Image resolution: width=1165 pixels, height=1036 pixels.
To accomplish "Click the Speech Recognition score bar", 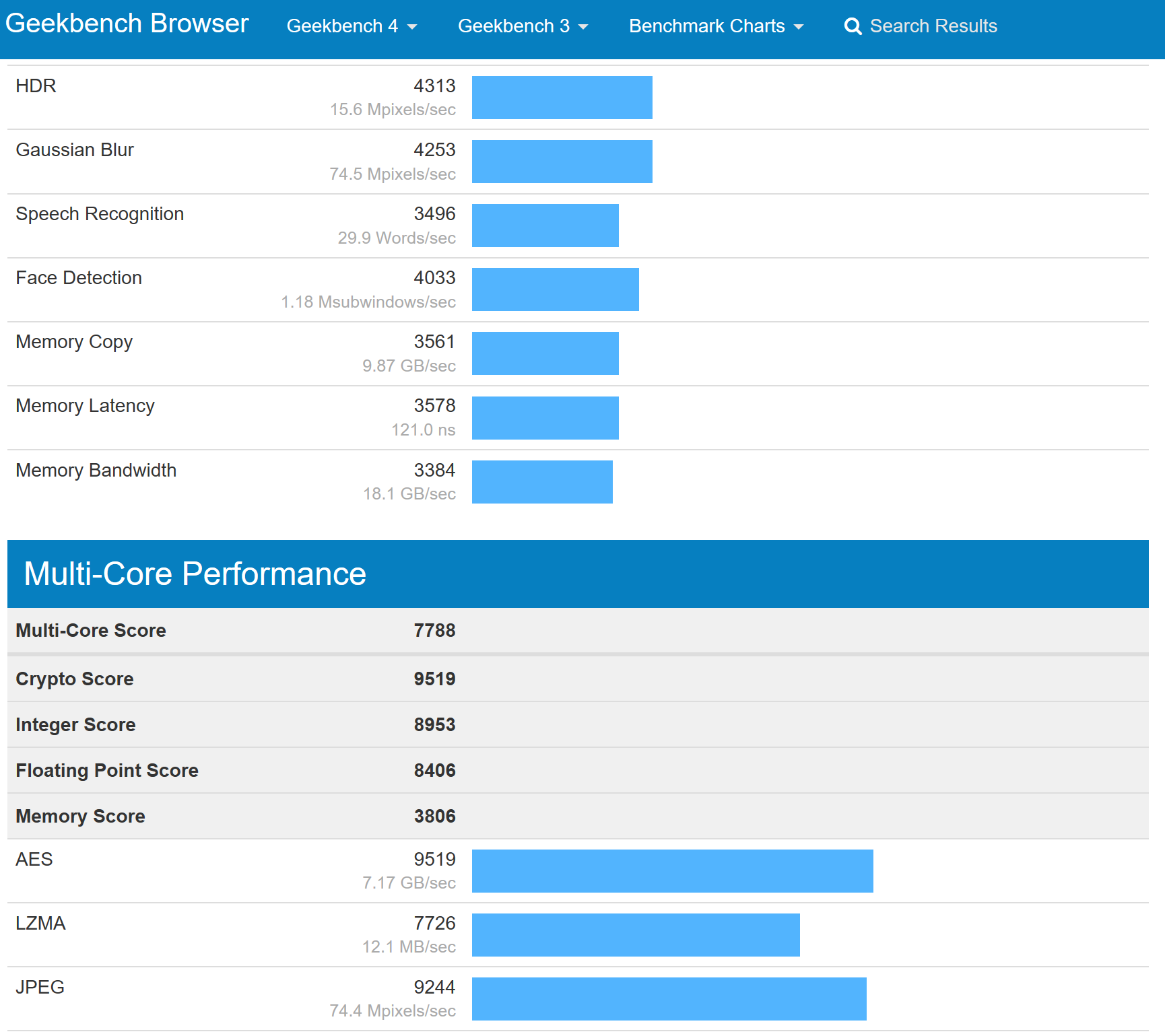I will (x=545, y=226).
